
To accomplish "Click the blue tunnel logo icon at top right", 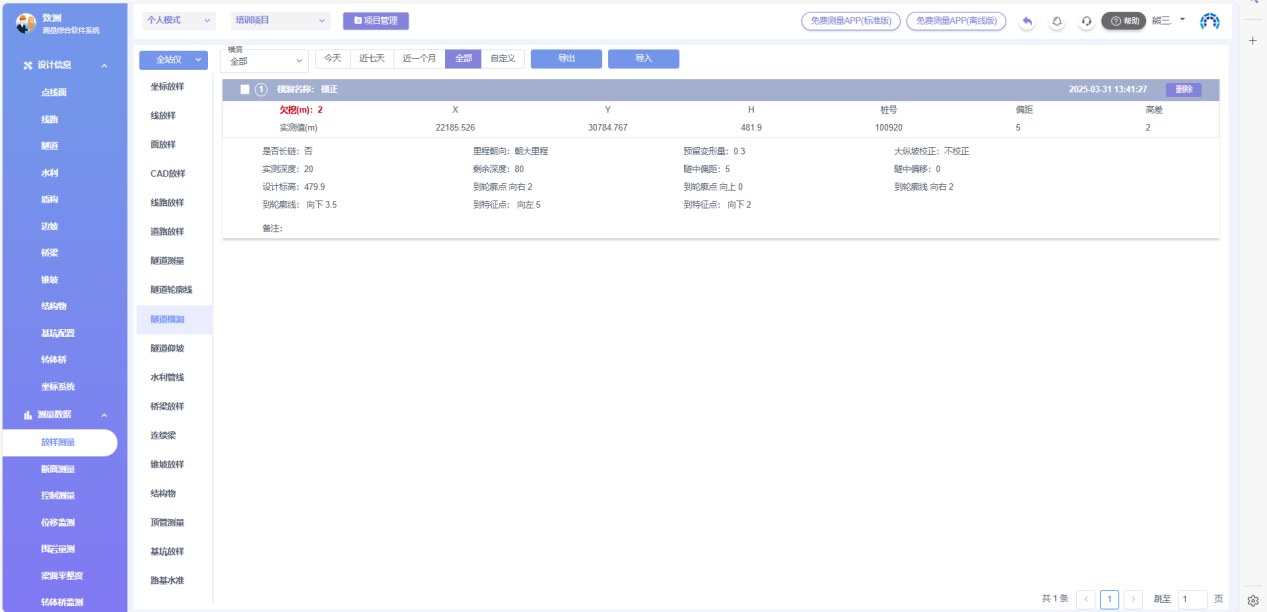I will (x=1210, y=21).
